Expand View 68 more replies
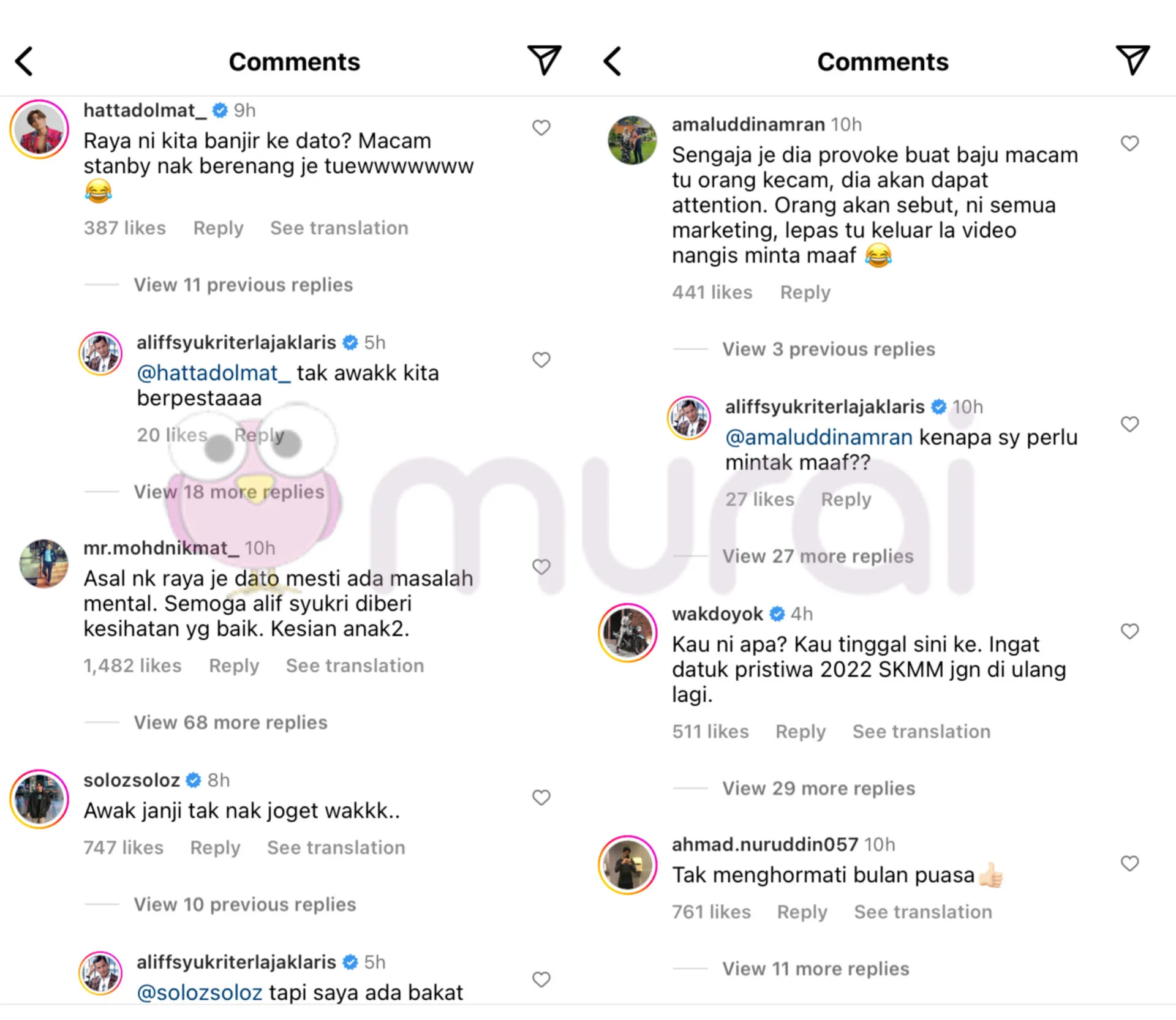The height and width of the screenshot is (1020, 1176). tap(230, 722)
